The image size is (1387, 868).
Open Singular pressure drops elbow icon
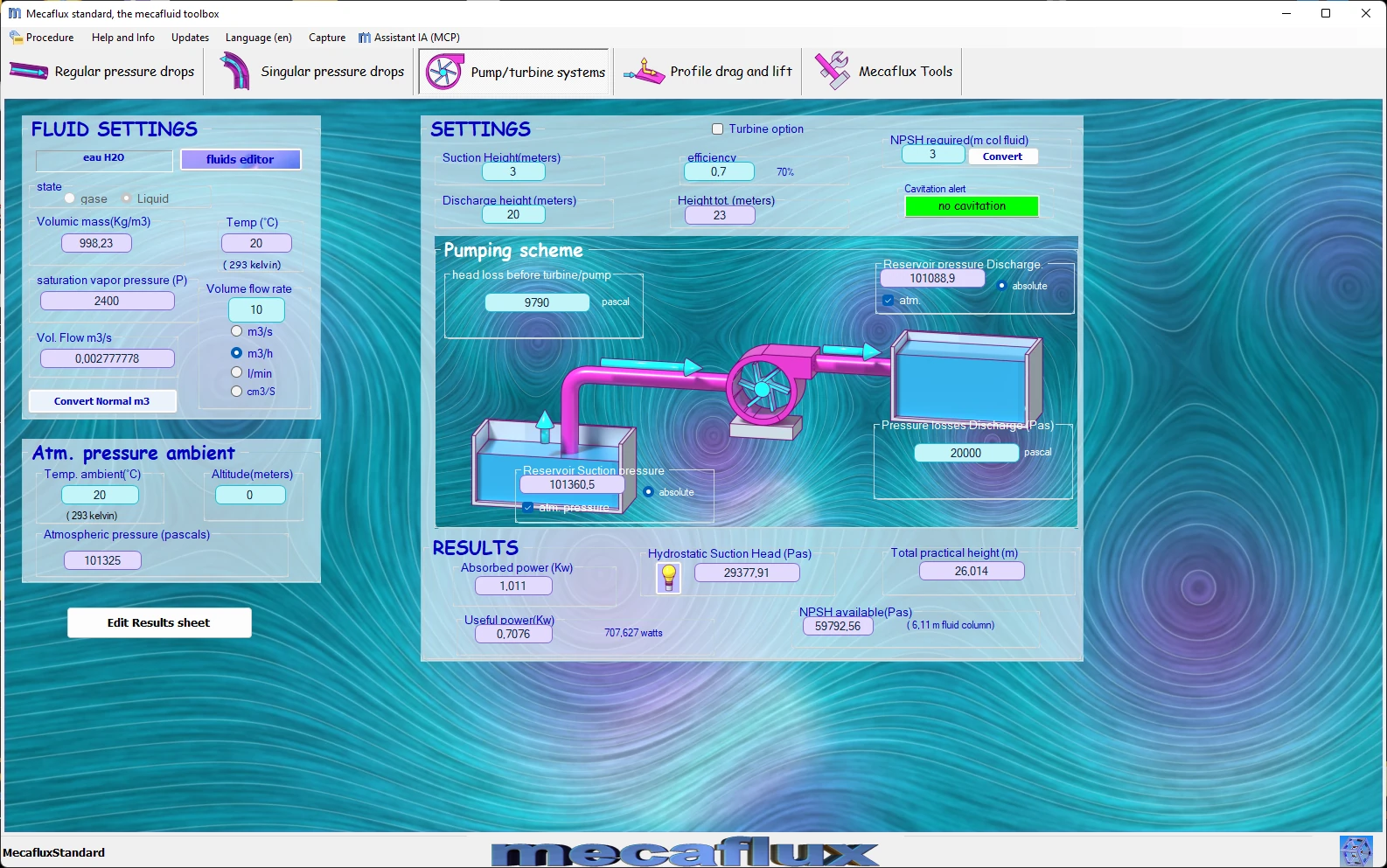pyautogui.click(x=234, y=71)
